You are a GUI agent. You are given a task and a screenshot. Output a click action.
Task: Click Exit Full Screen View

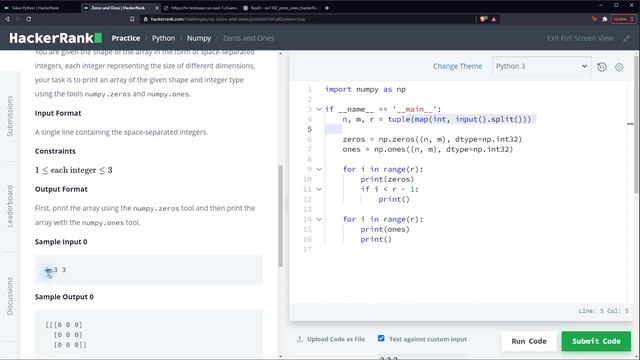point(580,38)
